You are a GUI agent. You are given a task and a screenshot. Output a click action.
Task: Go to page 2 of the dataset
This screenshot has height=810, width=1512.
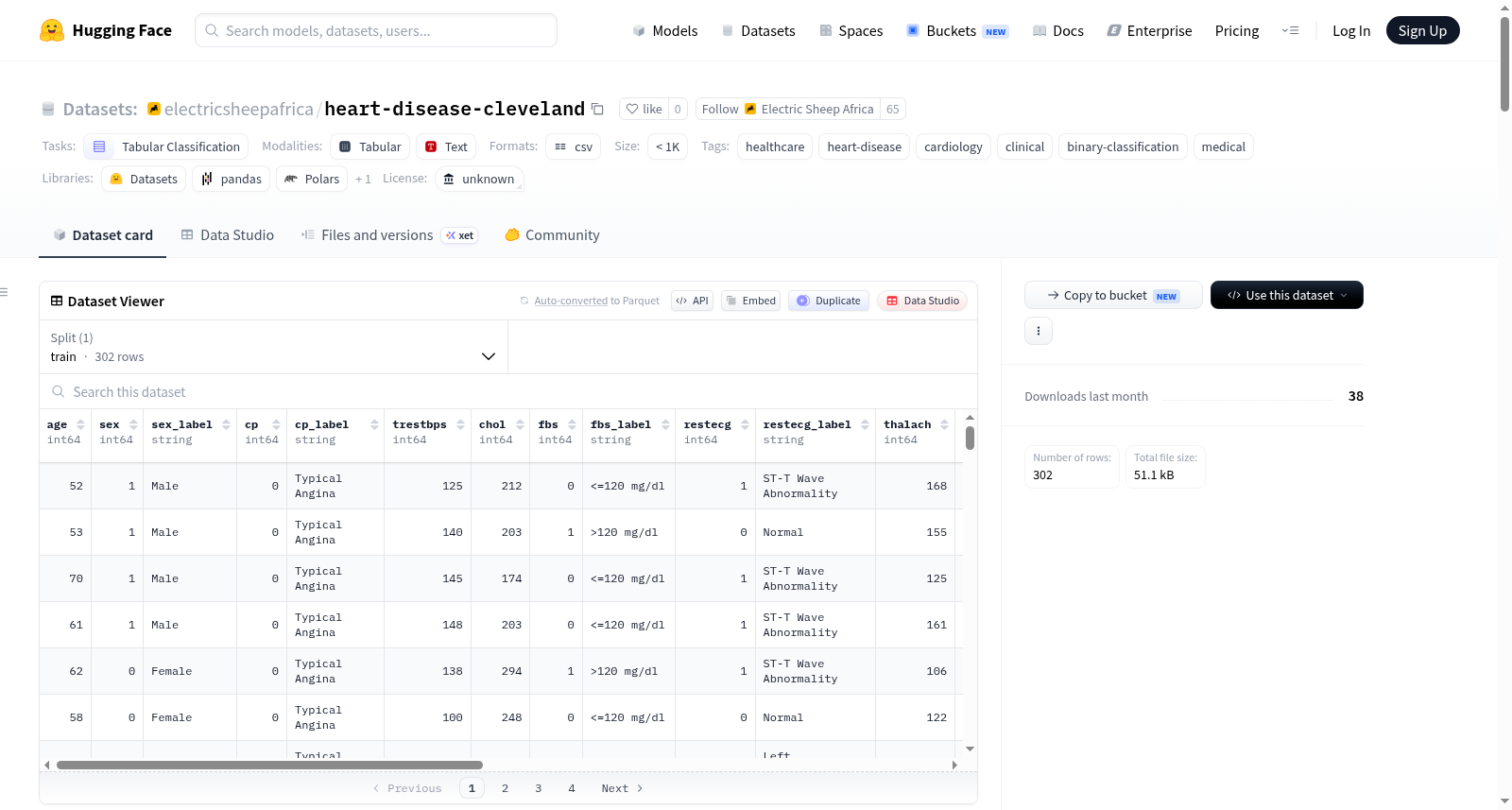coord(506,788)
